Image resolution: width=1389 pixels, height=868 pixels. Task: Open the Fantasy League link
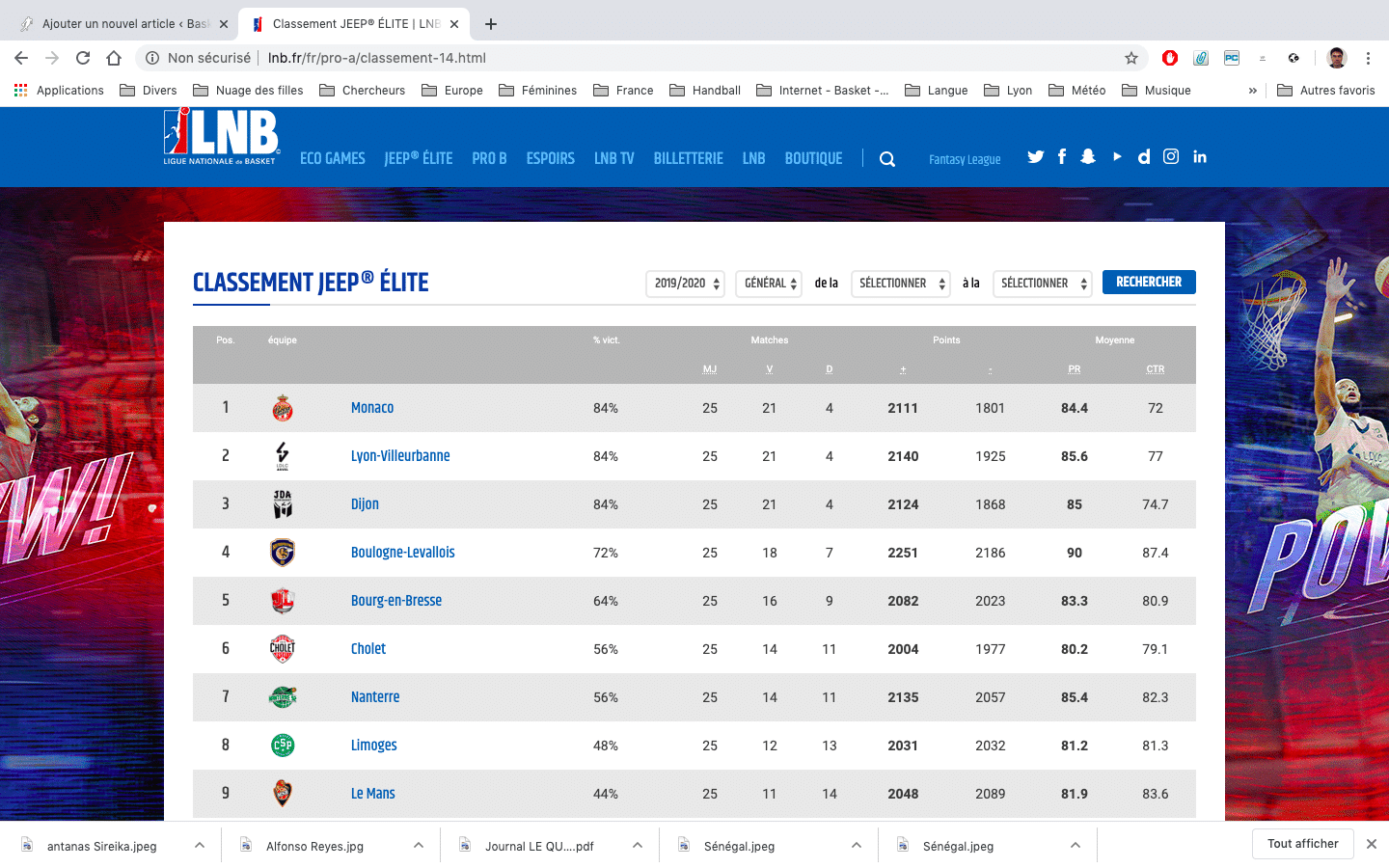click(965, 159)
